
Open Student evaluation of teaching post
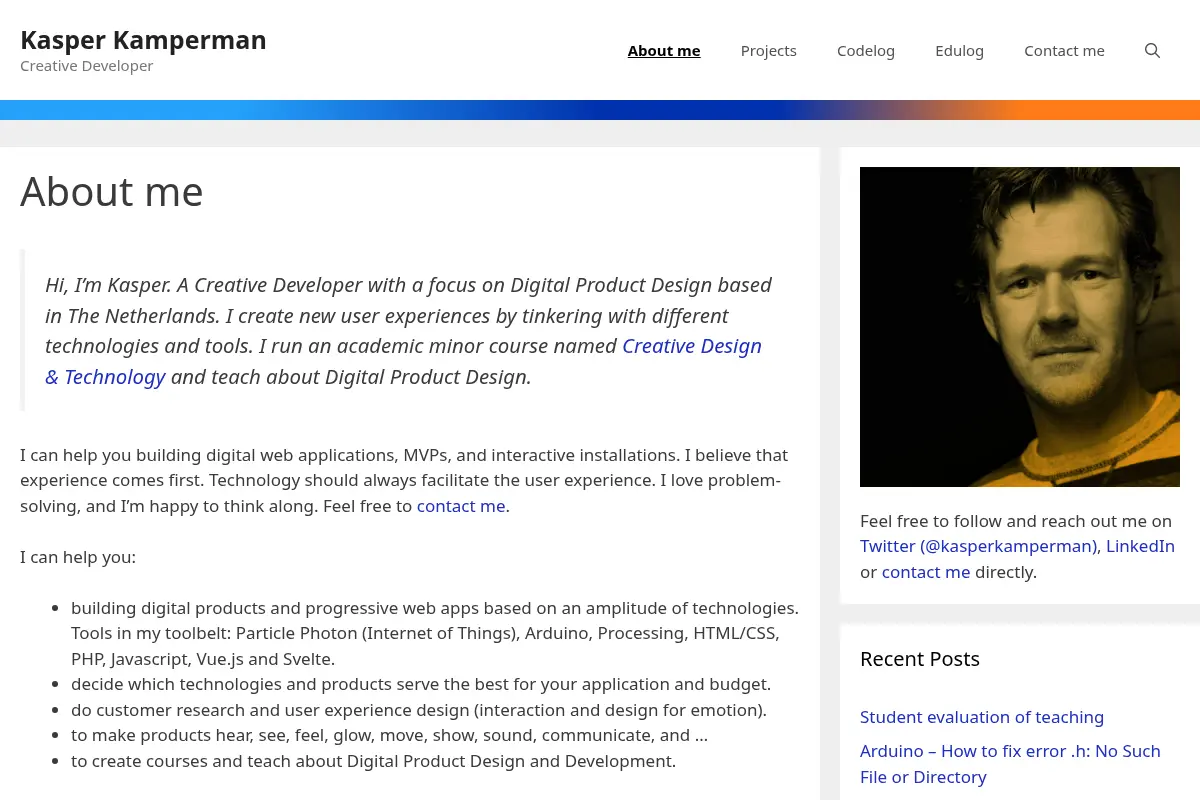point(982,717)
